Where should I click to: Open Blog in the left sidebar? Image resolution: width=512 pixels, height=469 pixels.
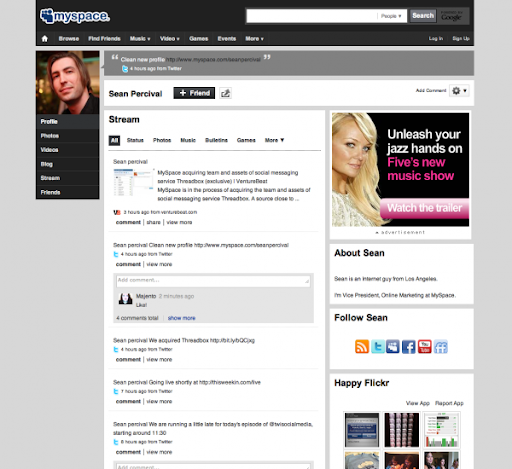pos(68,164)
